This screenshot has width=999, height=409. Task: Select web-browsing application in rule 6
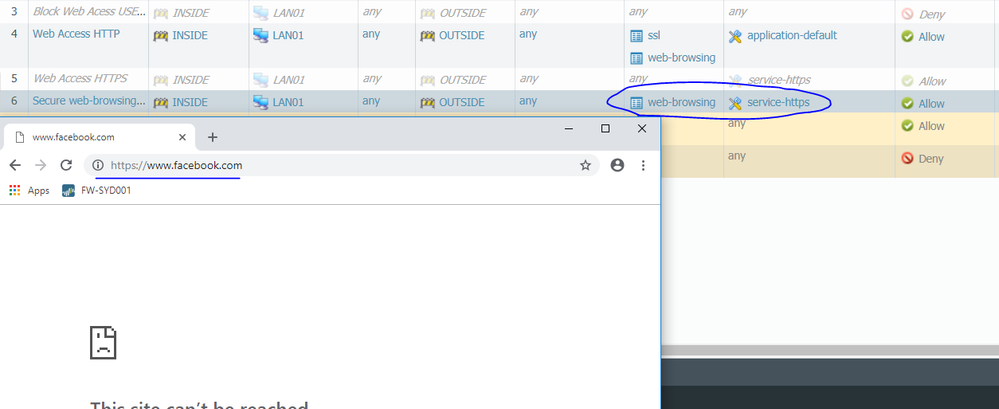point(681,102)
